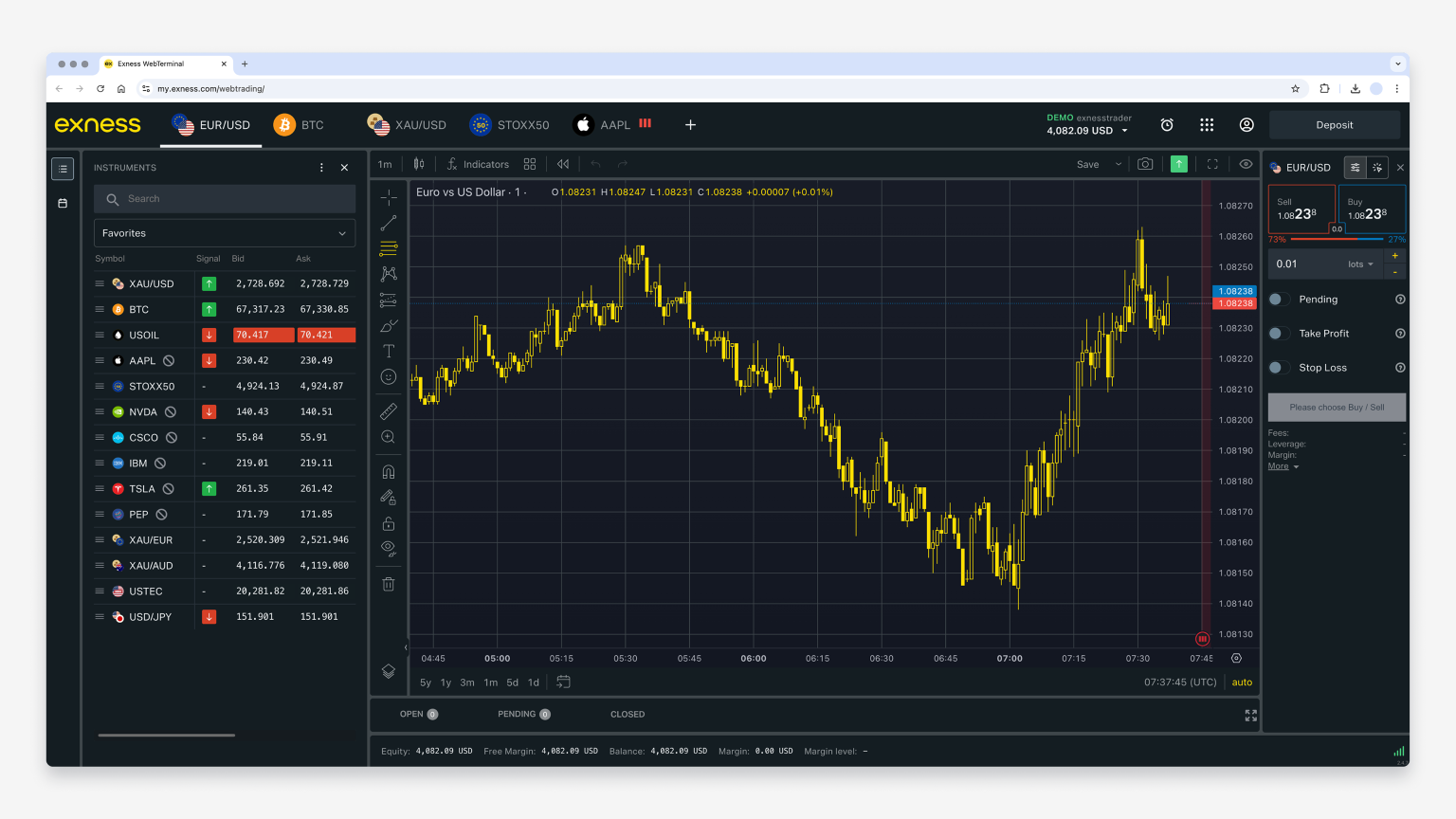Viewport: 1456px width, 819px height.
Task: Set chart range to 5d
Action: (x=512, y=682)
